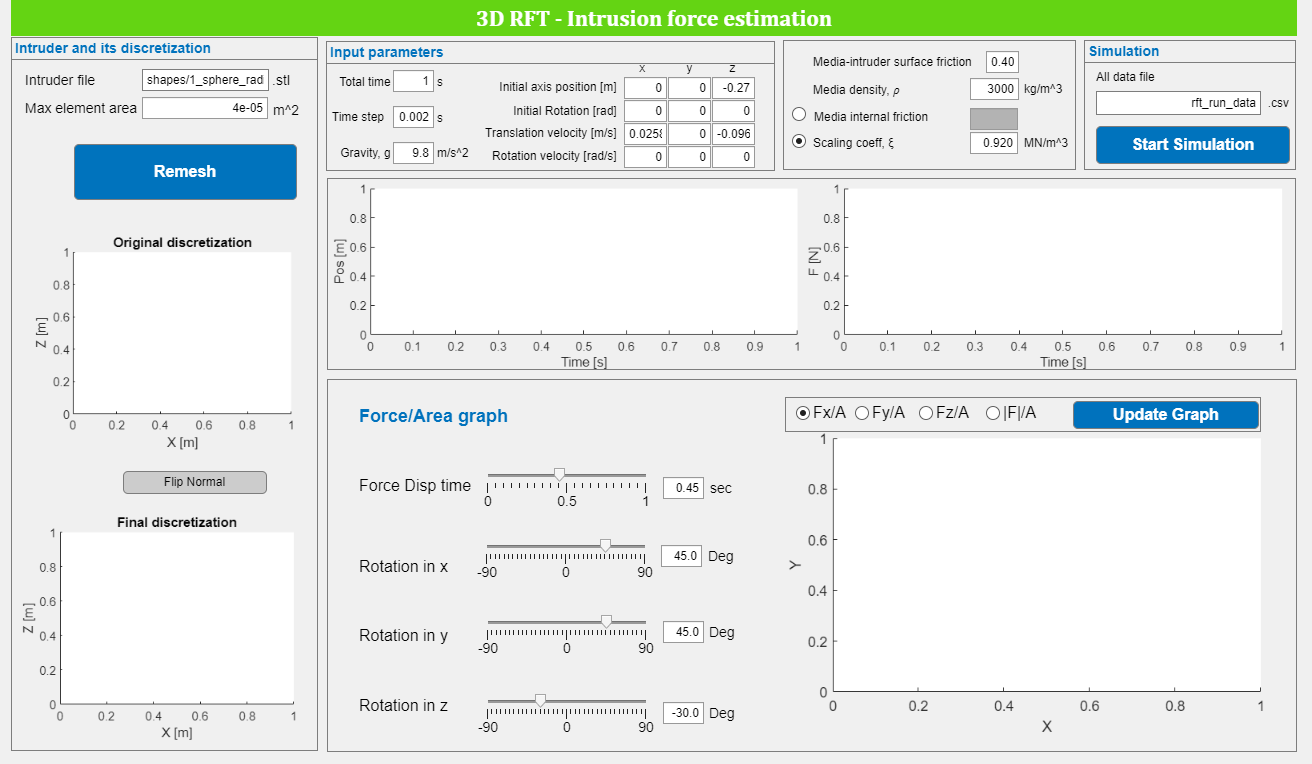This screenshot has width=1312, height=764.
Task: Select the Fx/A radio option
Action: click(x=803, y=413)
